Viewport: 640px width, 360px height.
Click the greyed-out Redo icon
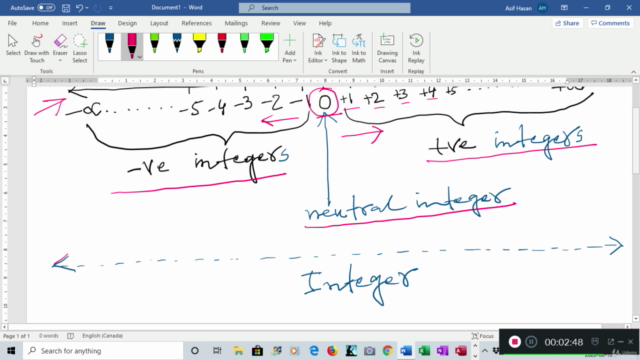(x=97, y=8)
